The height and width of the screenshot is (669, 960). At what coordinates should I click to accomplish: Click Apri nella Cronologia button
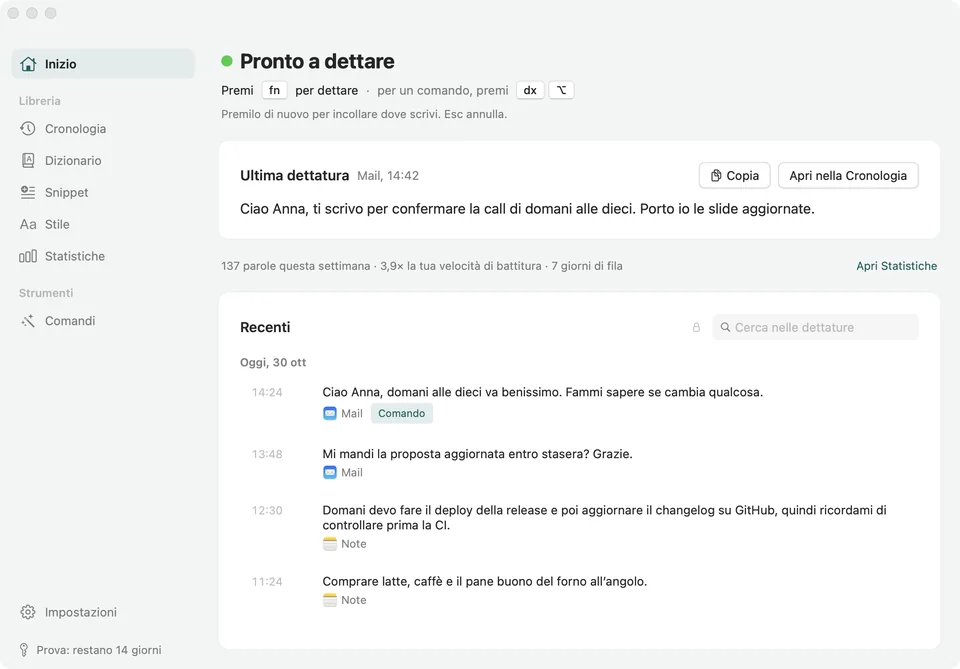[848, 176]
